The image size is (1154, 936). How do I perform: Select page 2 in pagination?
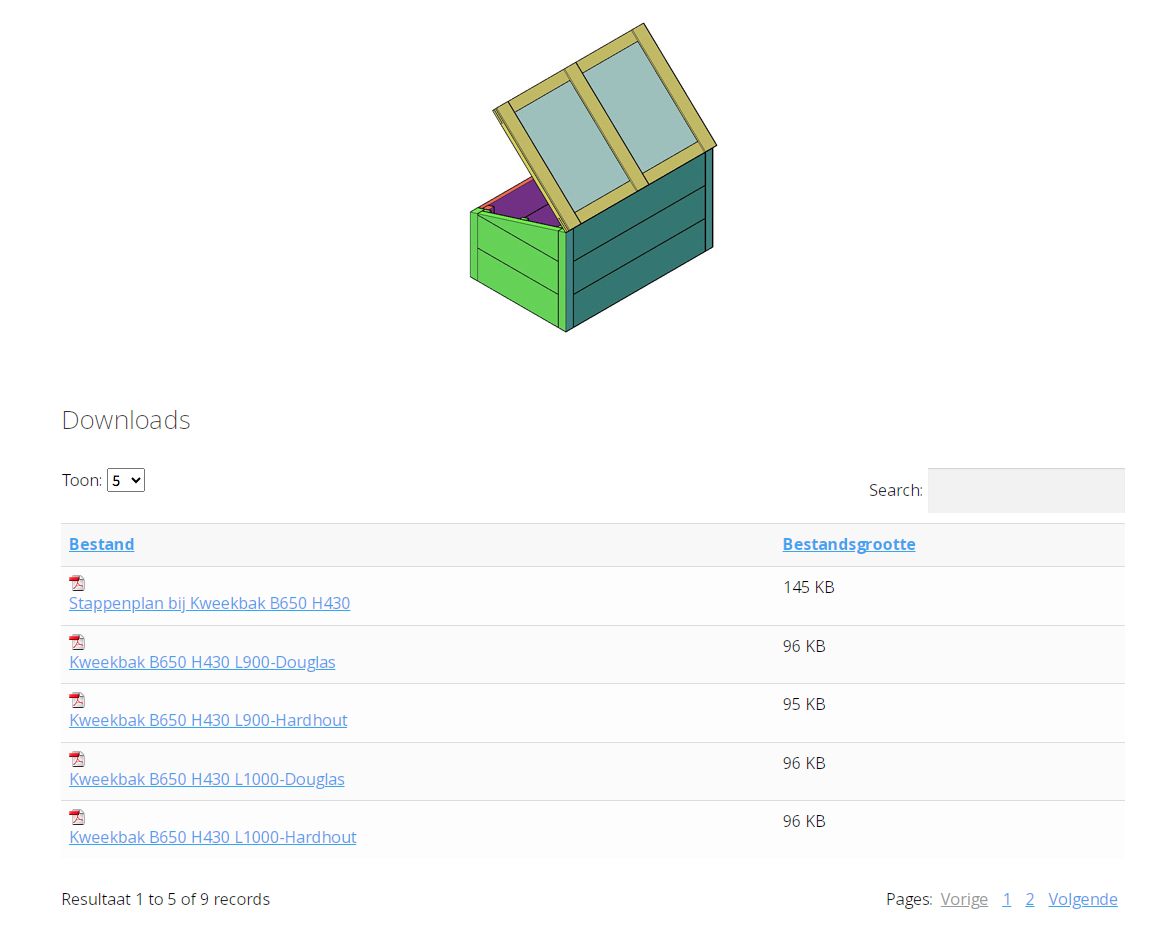[1029, 899]
